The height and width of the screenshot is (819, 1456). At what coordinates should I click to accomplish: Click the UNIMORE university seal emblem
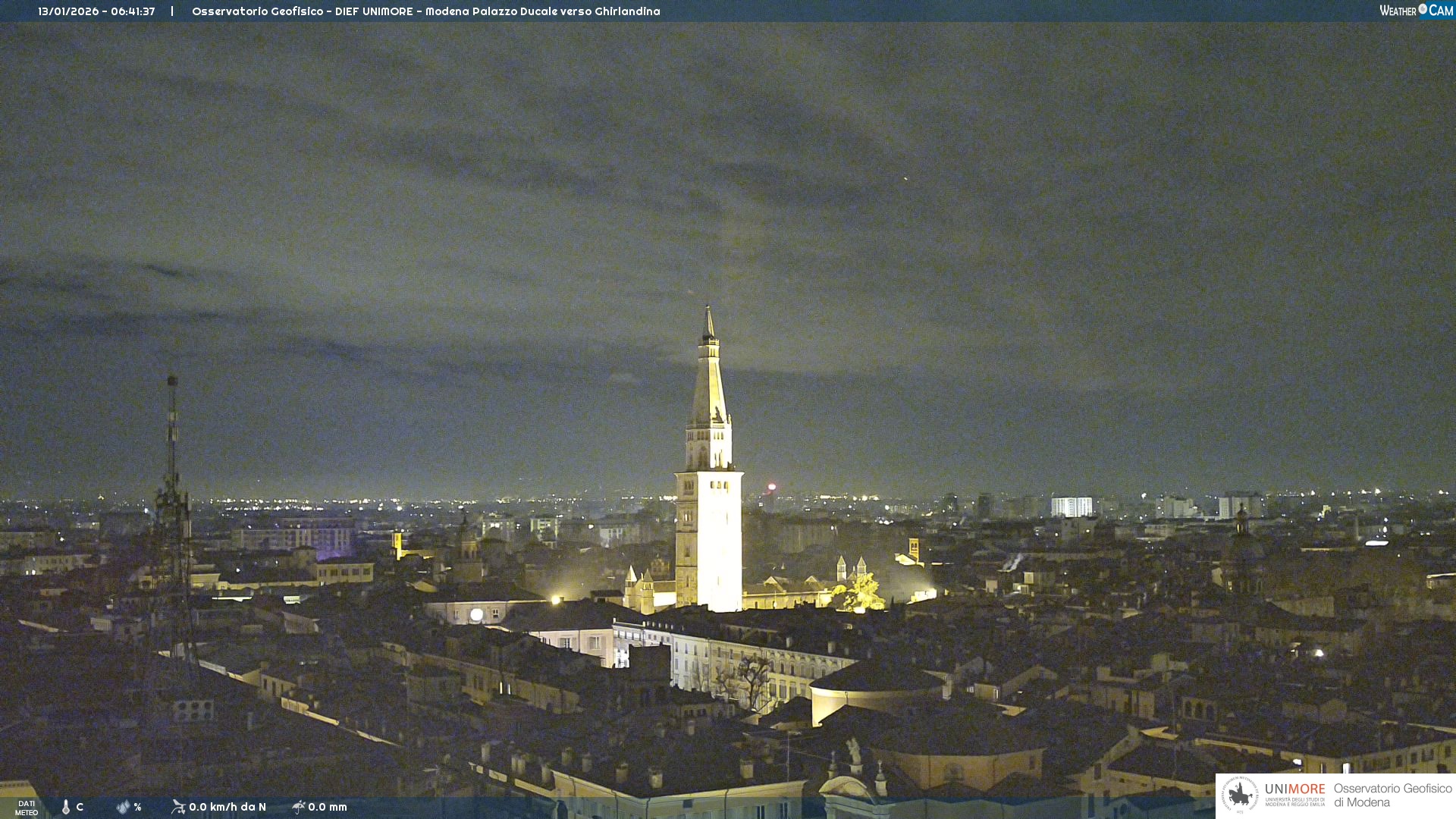1240,795
